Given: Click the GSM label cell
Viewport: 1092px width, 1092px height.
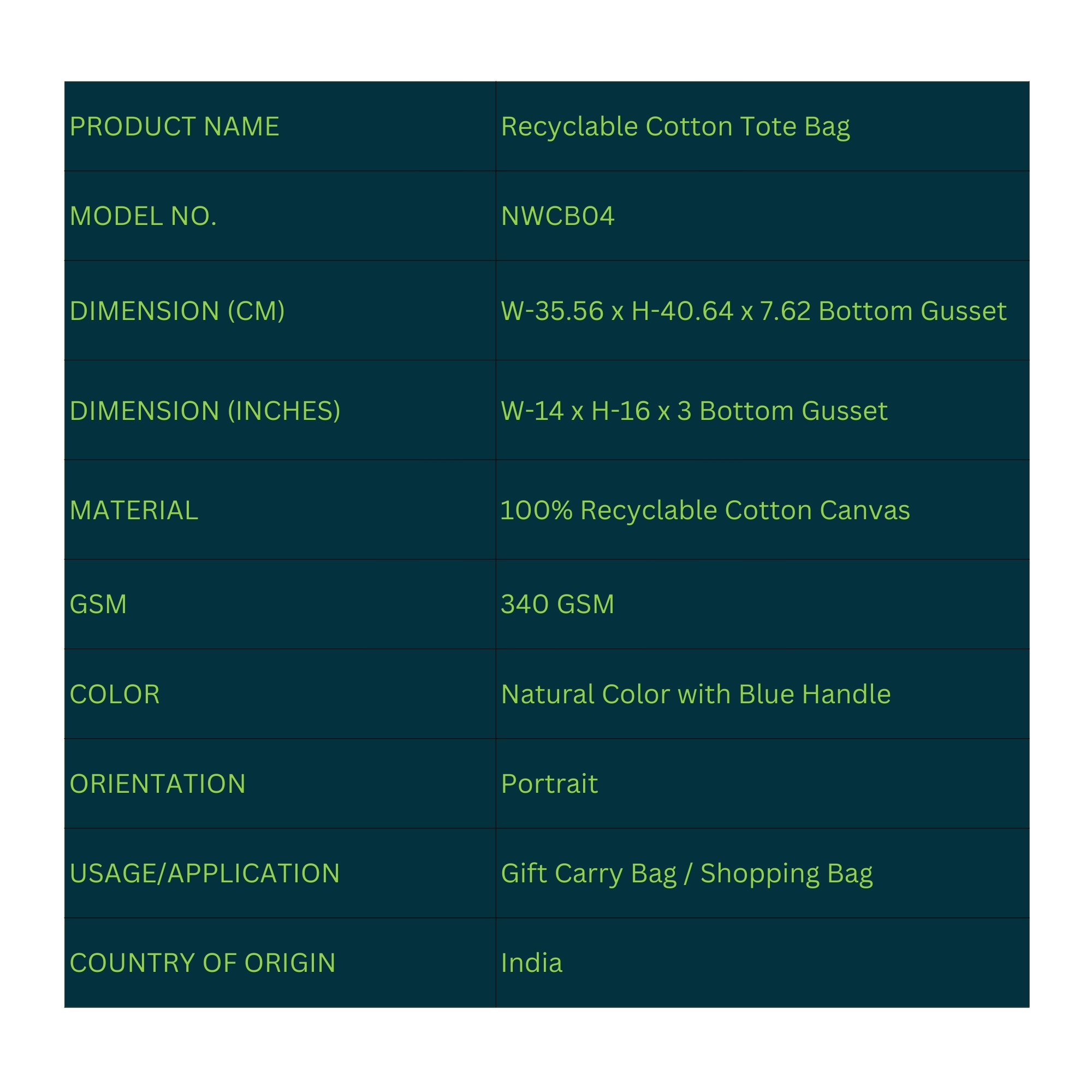Looking at the screenshot, I should 98,604.
